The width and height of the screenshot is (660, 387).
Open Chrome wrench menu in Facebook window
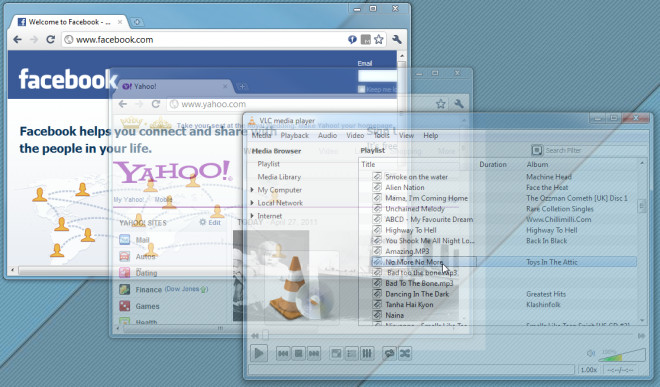(397, 40)
